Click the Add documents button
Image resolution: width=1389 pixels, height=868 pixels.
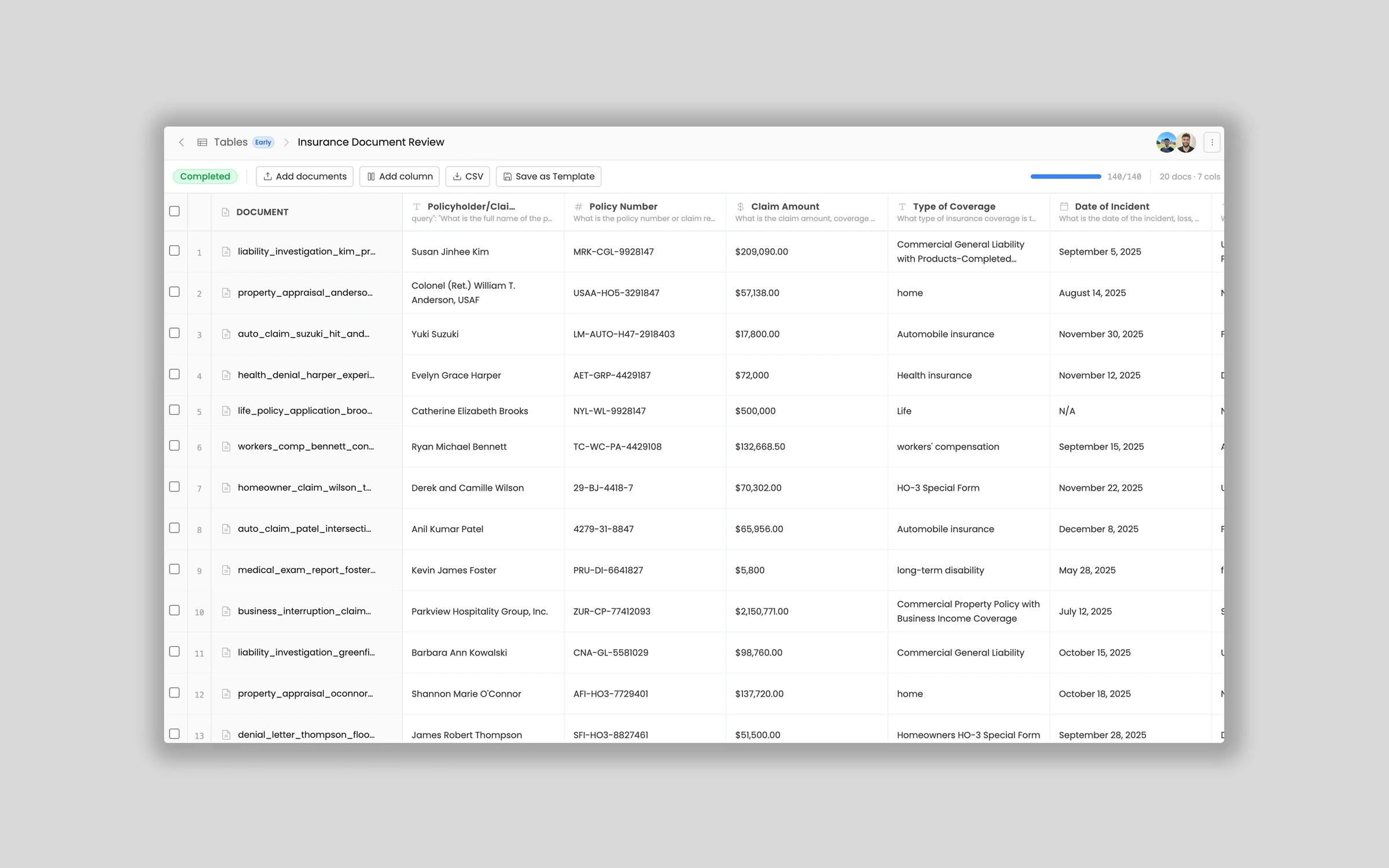coord(304,176)
